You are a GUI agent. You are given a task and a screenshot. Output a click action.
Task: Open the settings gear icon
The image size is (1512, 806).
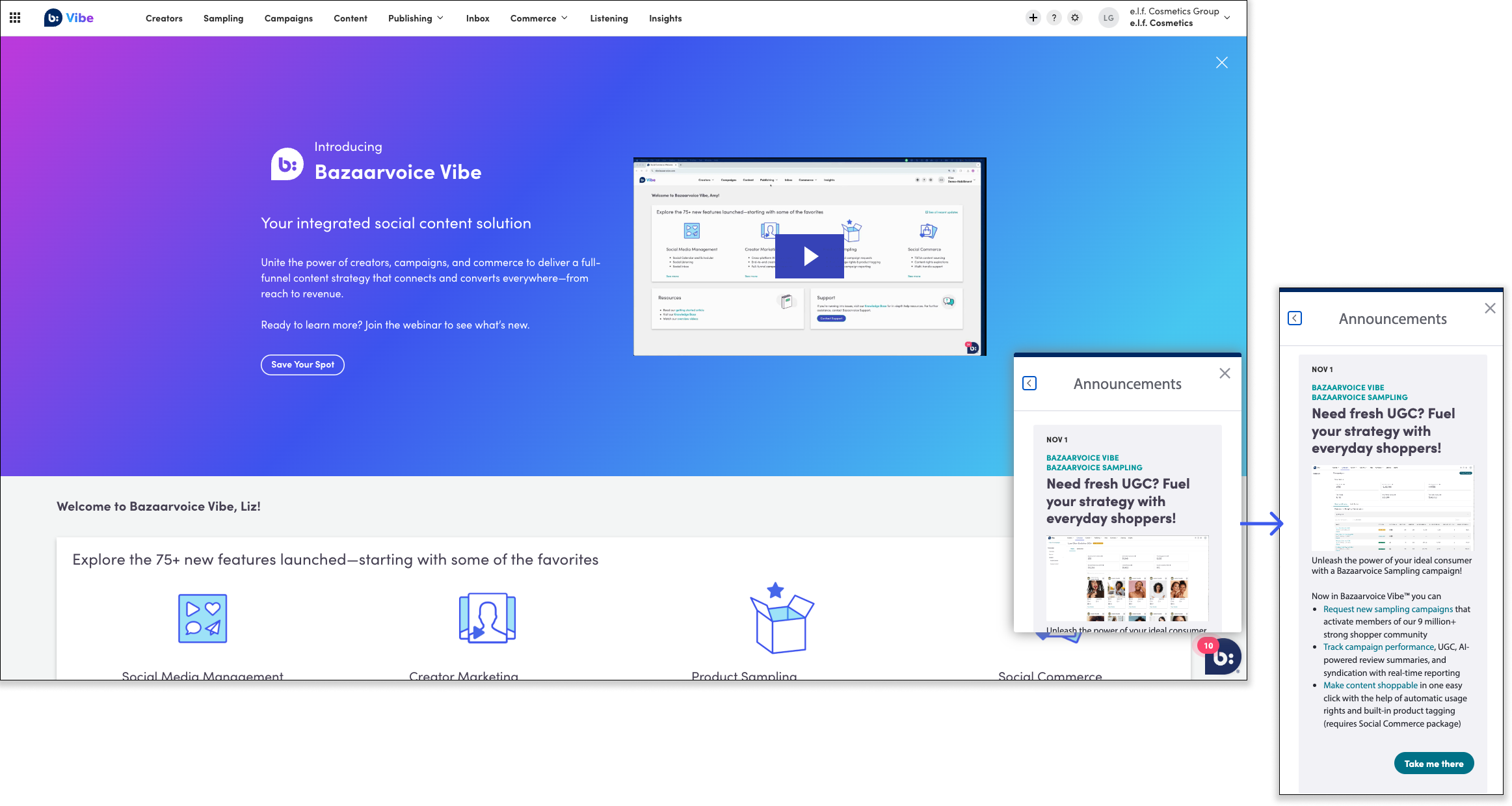[1075, 18]
